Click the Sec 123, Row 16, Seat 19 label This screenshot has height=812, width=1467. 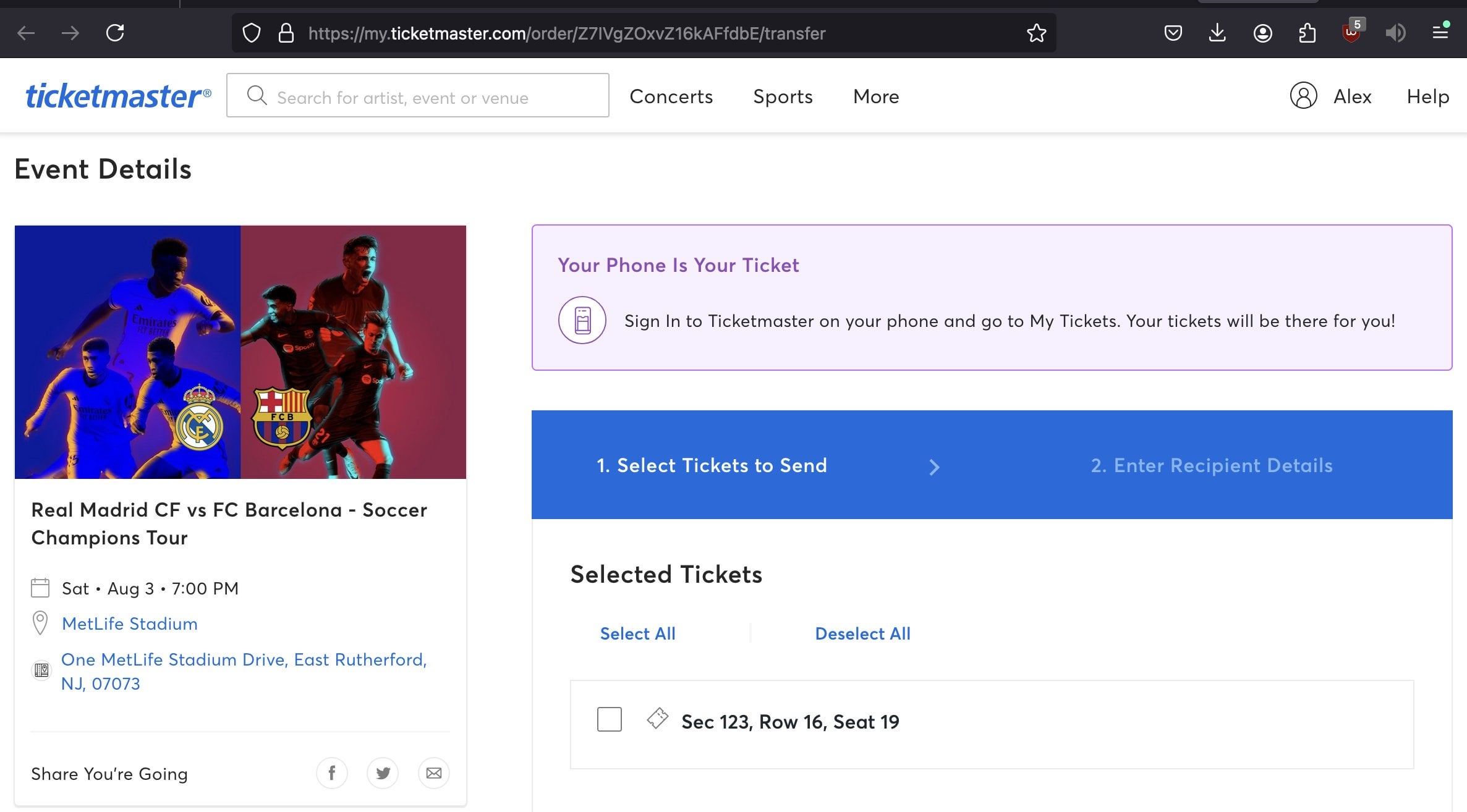pyautogui.click(x=790, y=721)
